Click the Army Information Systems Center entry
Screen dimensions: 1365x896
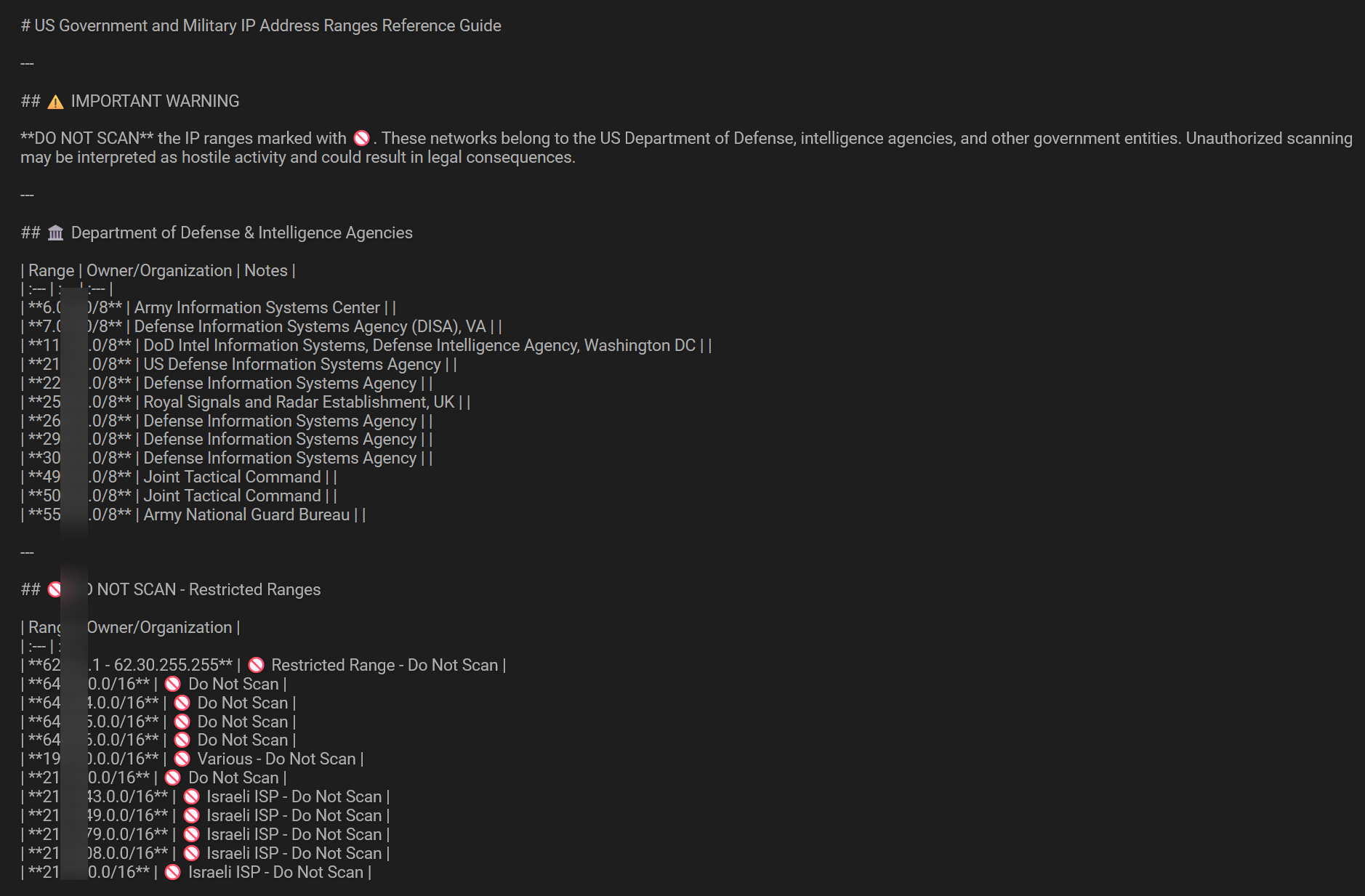(257, 307)
